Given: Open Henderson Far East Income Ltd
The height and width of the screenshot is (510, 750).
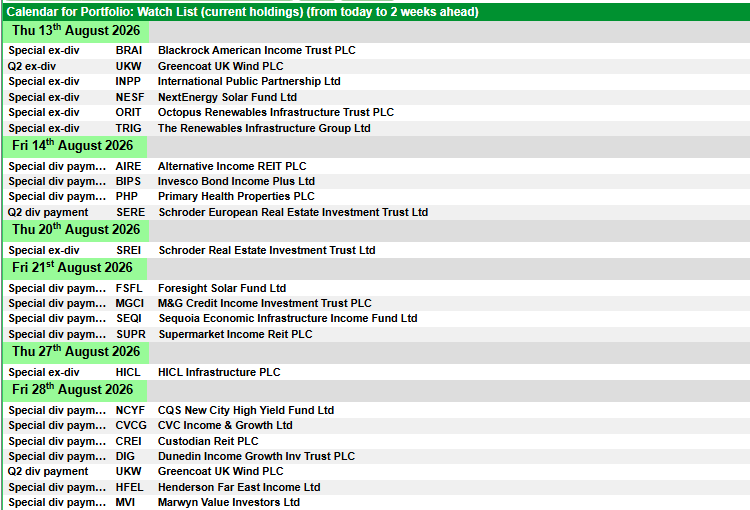Looking at the screenshot, I should click(x=239, y=488).
